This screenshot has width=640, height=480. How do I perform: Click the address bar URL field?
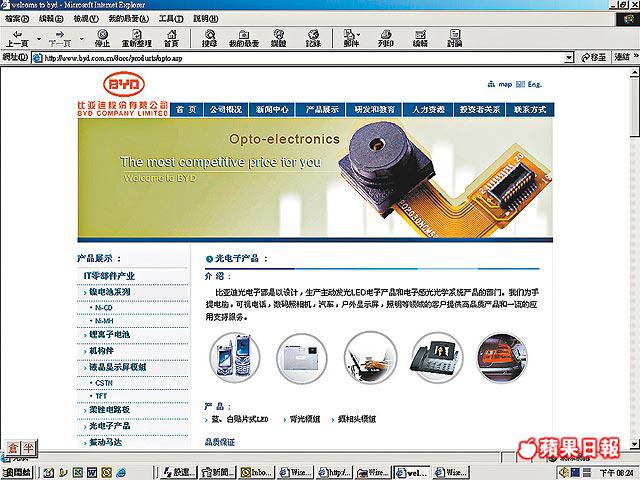(x=300, y=58)
